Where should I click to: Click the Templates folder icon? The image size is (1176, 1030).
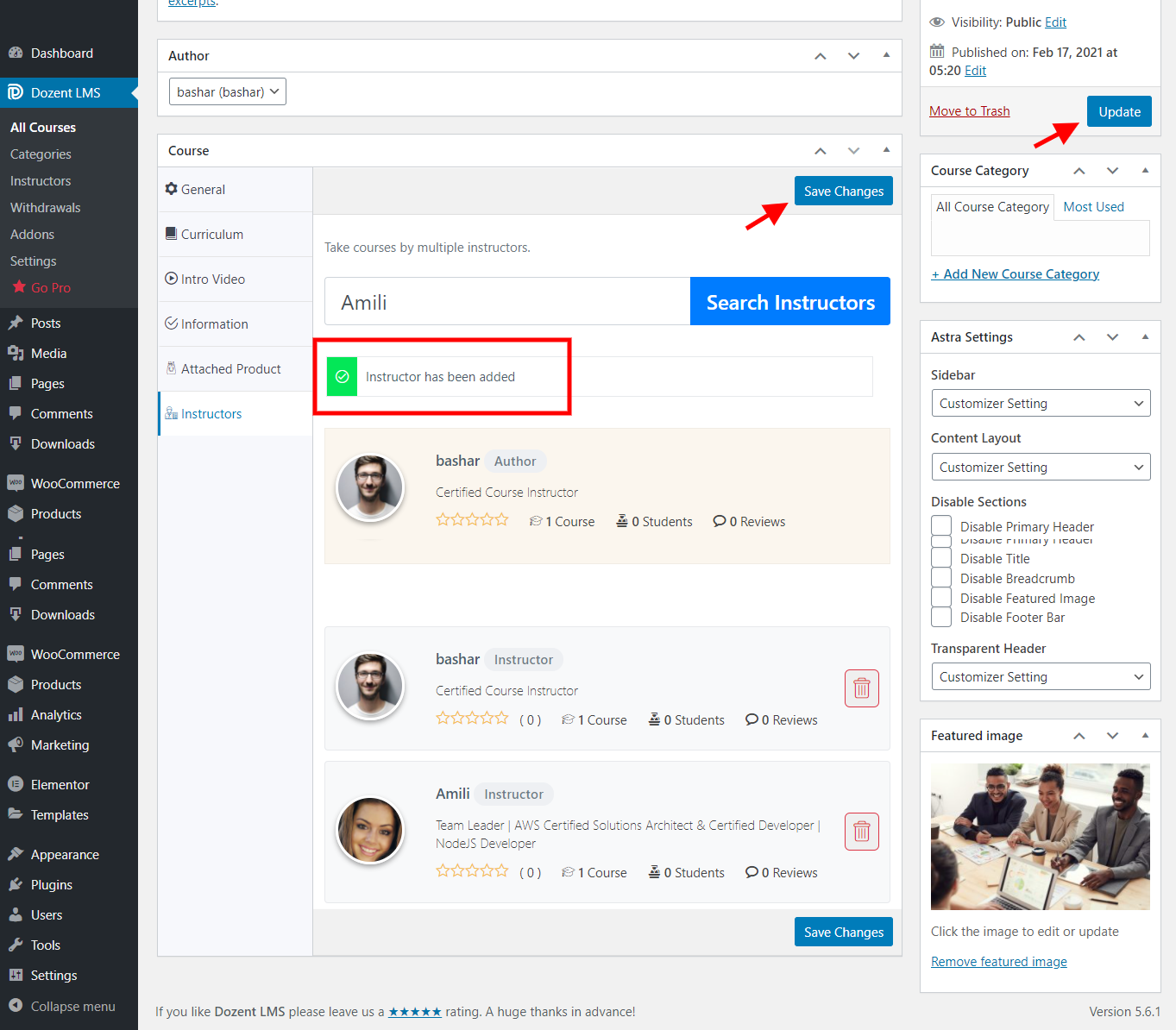pyautogui.click(x=16, y=814)
